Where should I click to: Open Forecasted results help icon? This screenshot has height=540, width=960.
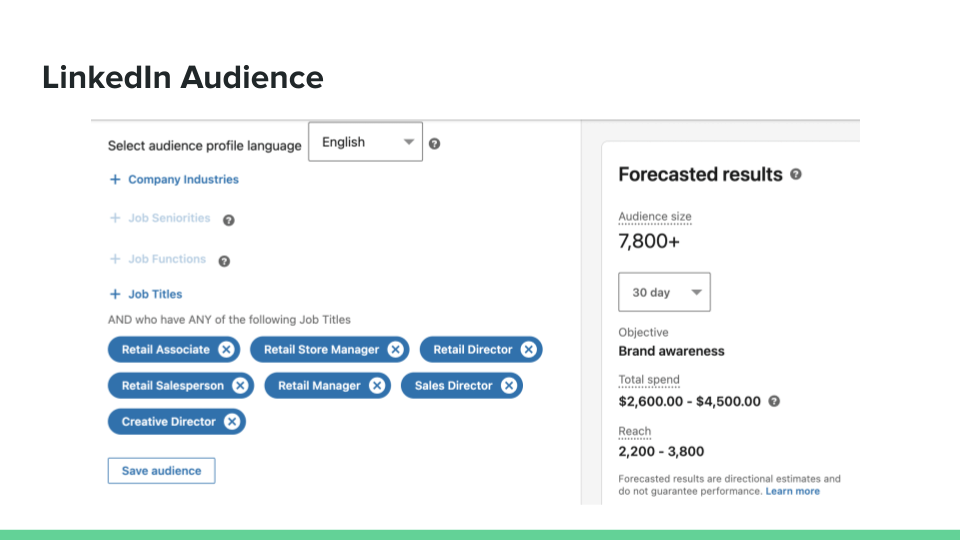click(x=796, y=174)
